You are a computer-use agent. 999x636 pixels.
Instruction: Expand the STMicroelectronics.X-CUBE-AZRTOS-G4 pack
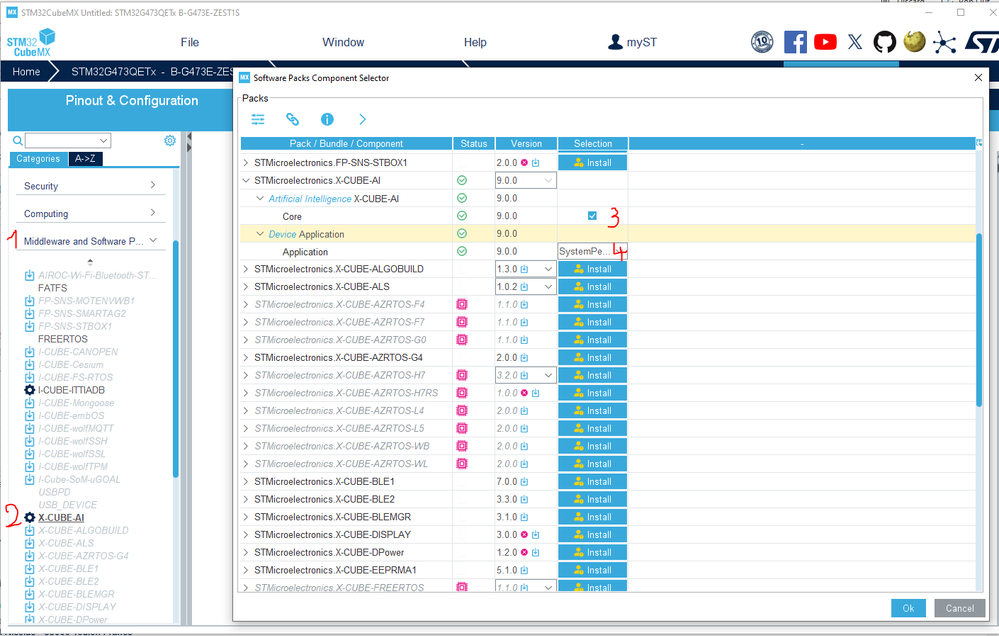point(246,358)
